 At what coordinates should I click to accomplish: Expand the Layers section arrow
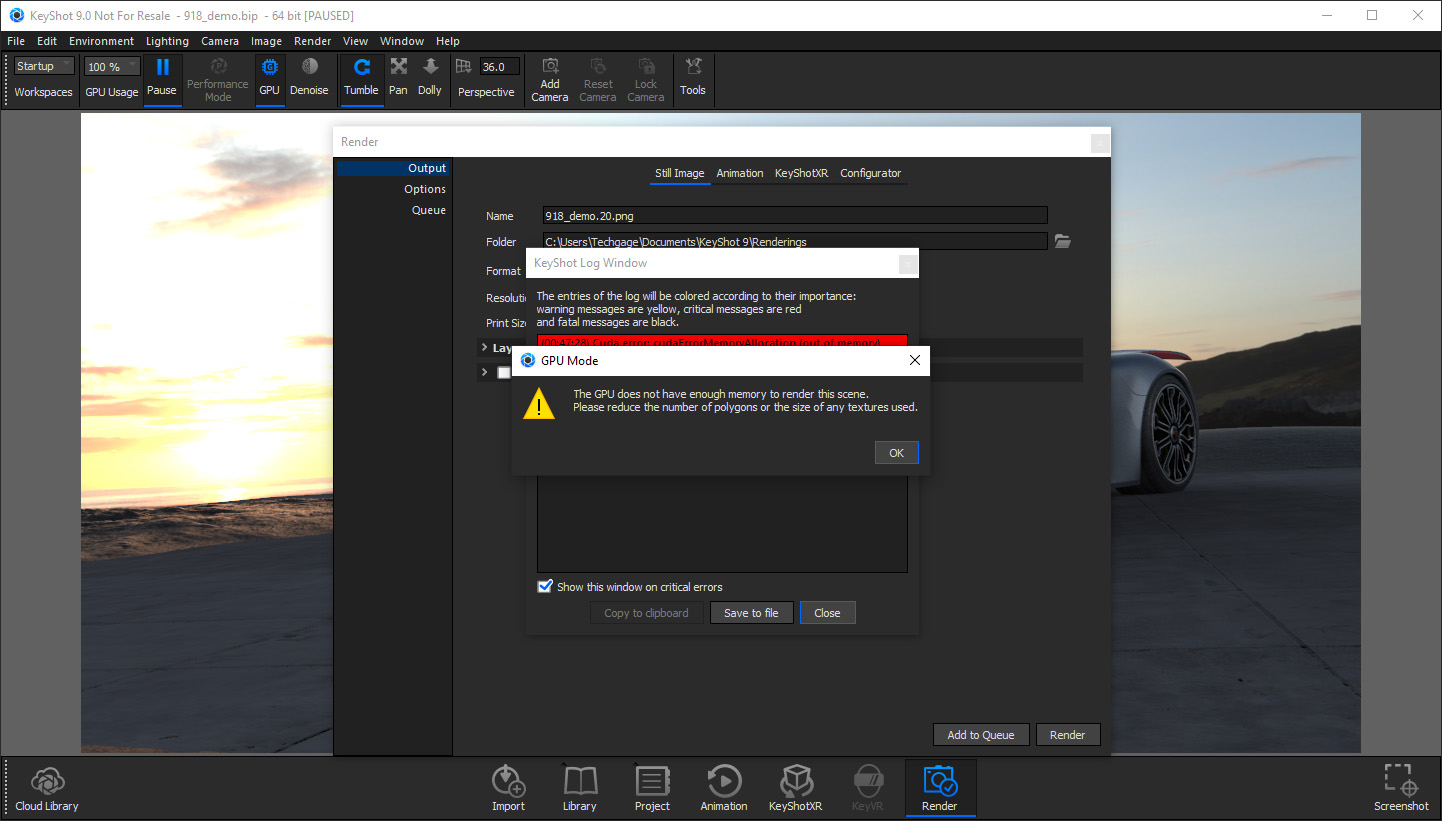coord(485,347)
